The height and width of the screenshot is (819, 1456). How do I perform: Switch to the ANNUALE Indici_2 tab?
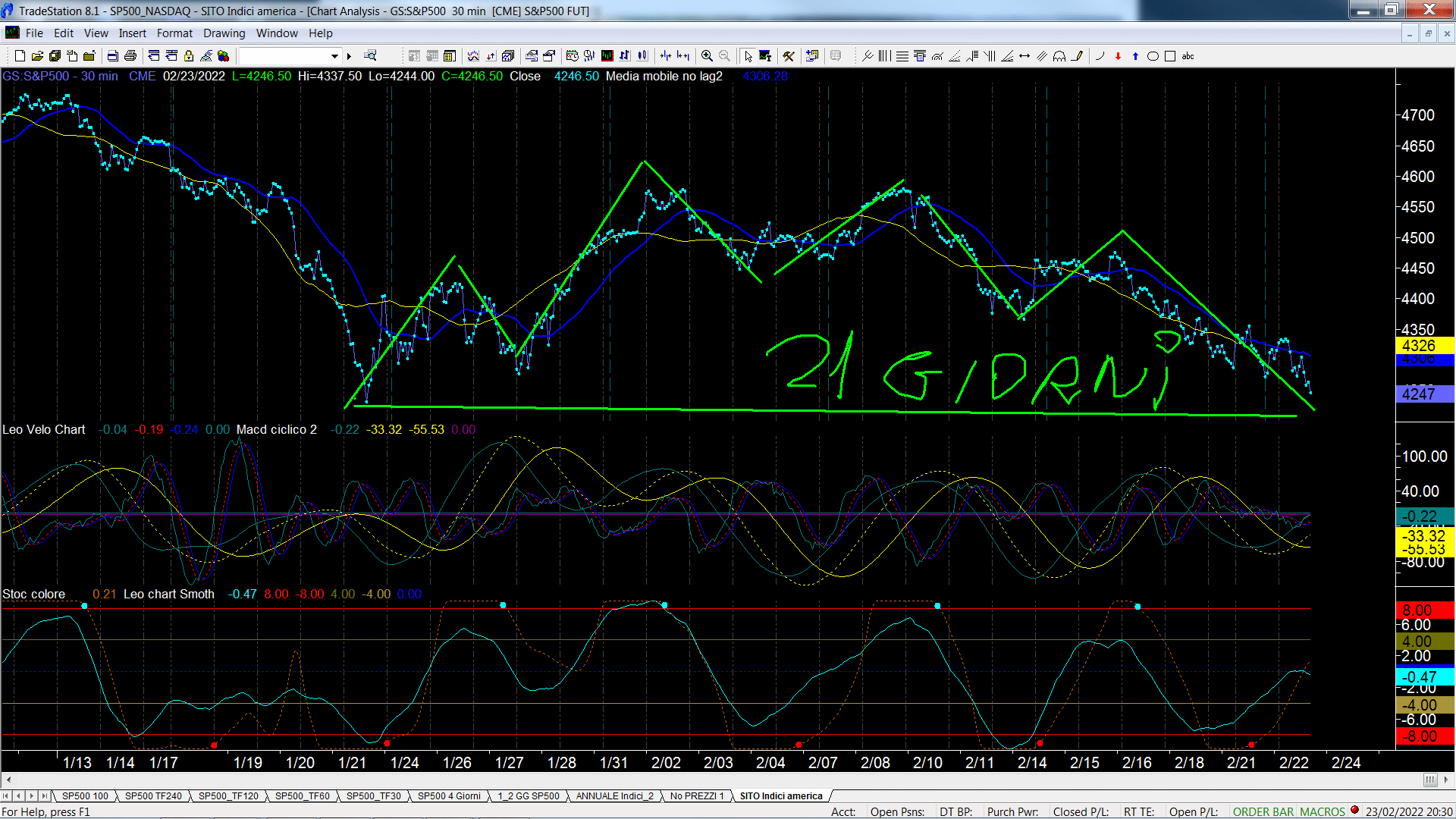(614, 795)
